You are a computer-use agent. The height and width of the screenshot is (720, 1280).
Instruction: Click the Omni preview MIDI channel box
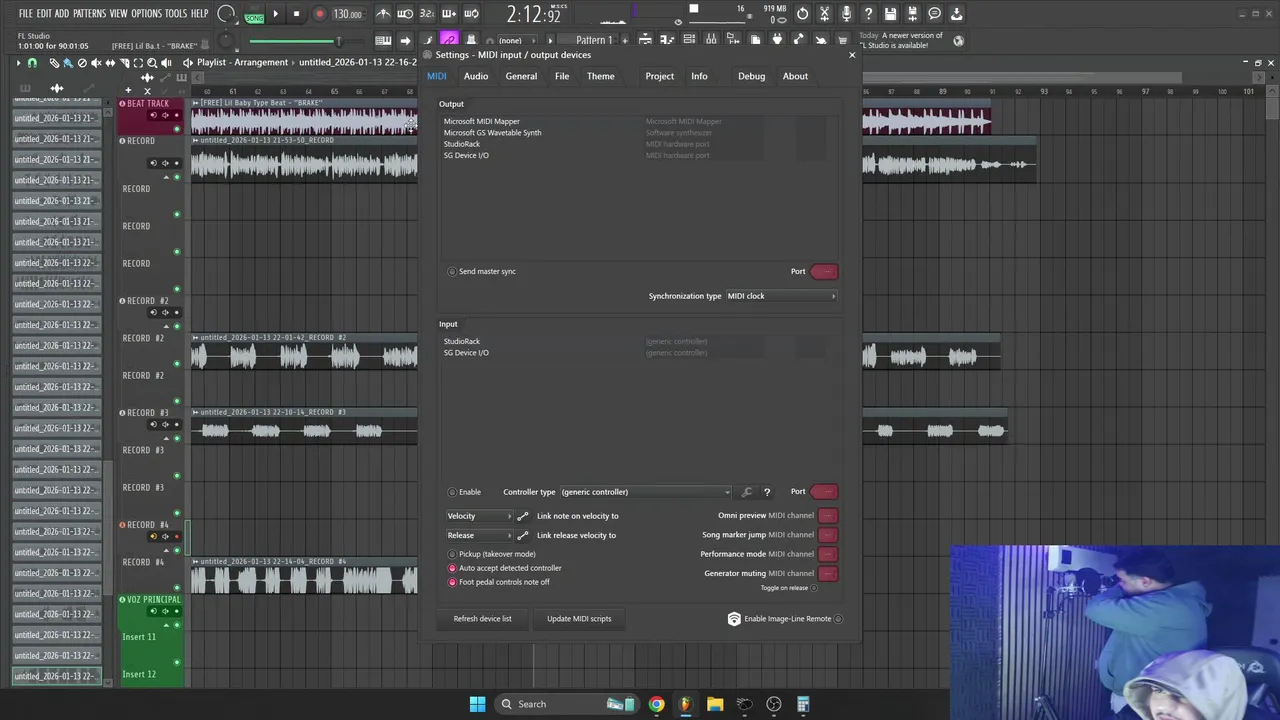828,516
